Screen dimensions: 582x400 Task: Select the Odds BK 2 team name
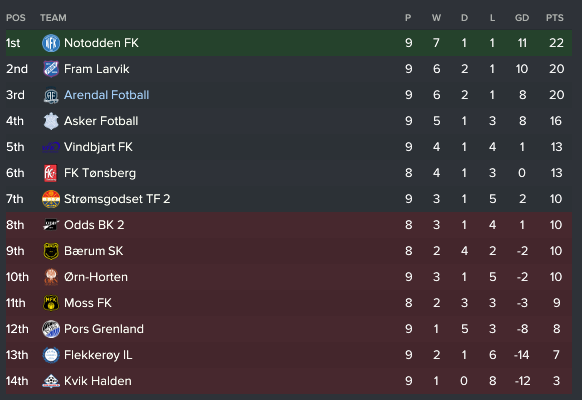coord(94,225)
